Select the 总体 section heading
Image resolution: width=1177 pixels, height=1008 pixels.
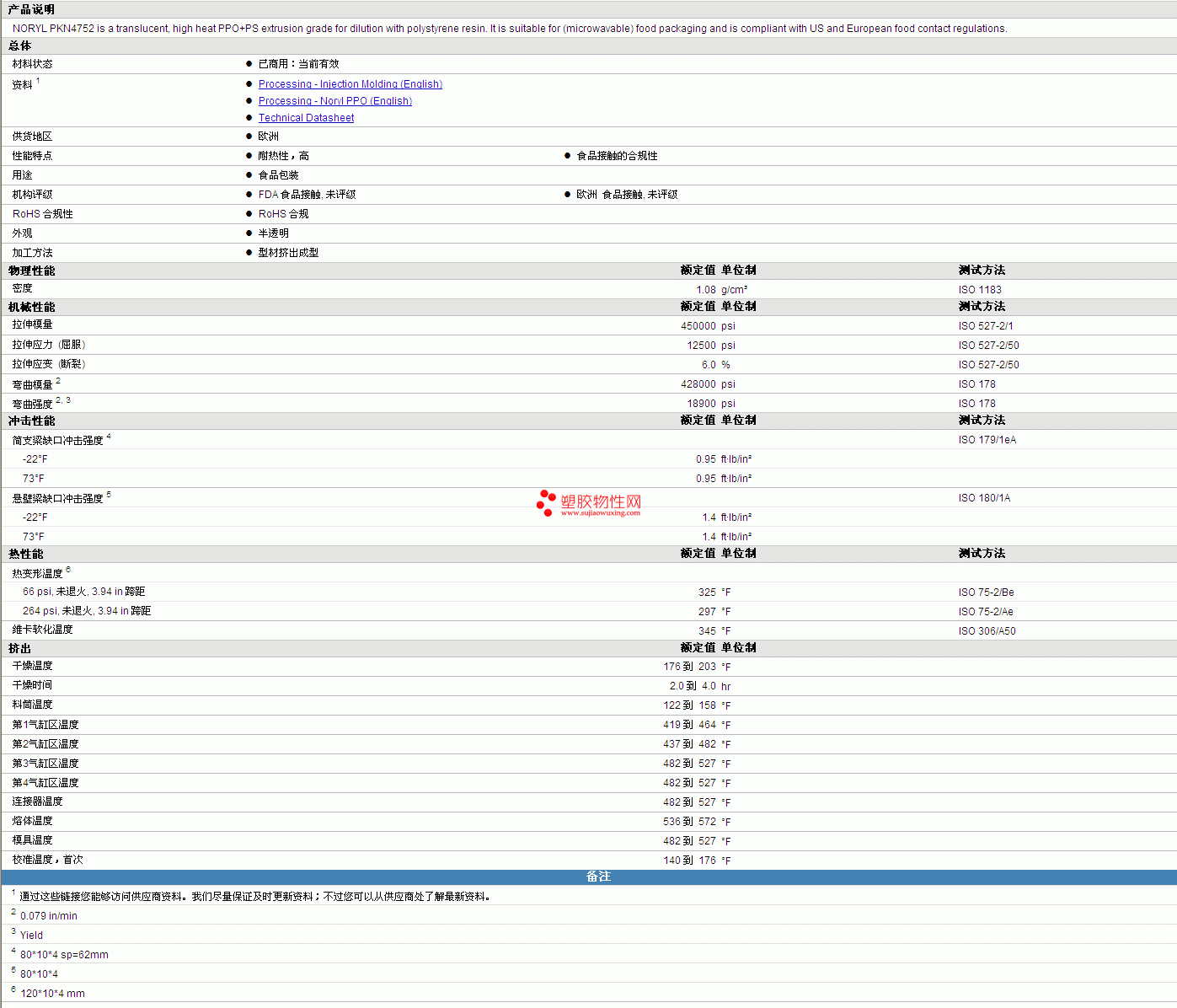tap(19, 46)
